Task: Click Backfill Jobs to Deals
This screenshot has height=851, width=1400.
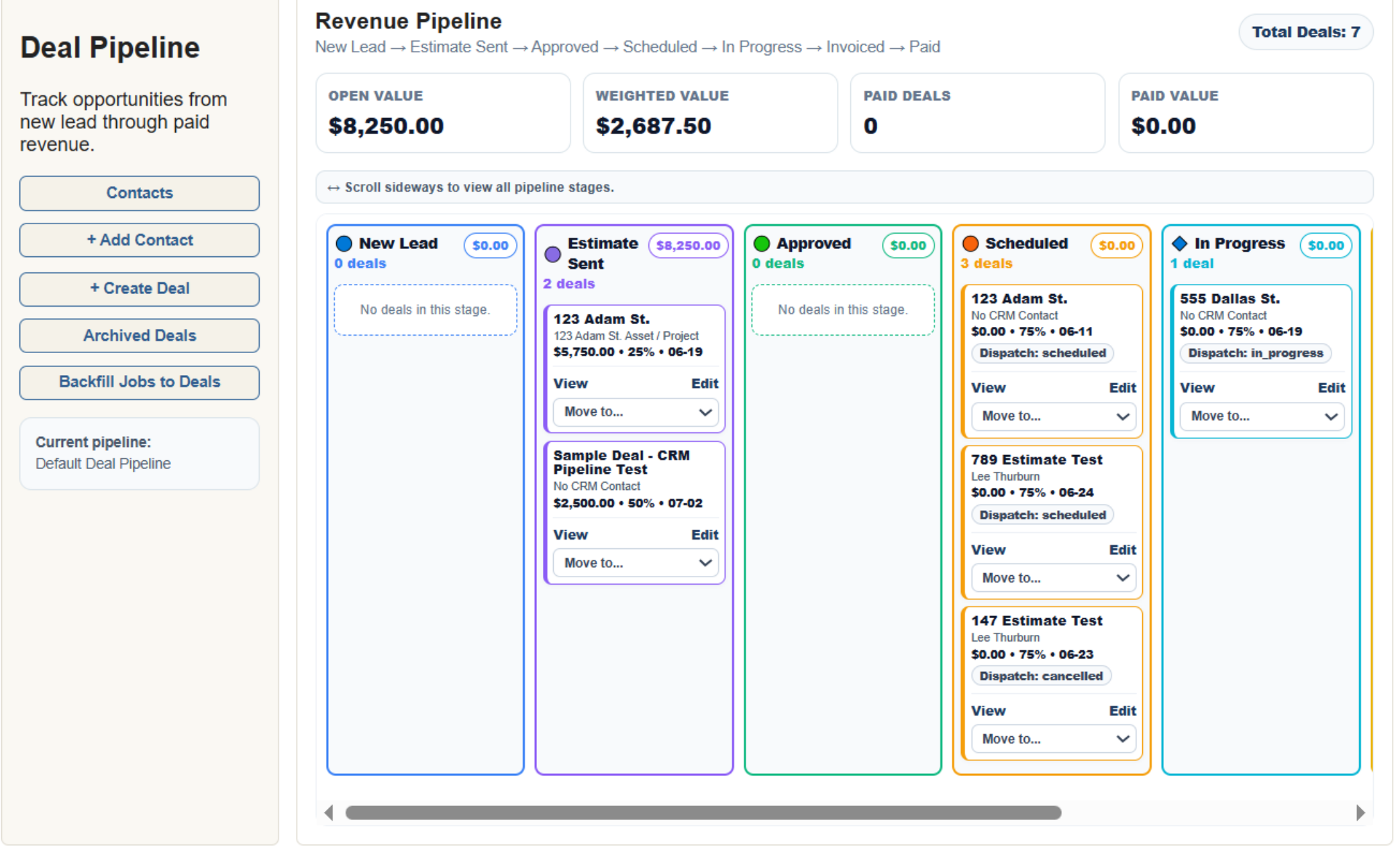Action: click(140, 383)
